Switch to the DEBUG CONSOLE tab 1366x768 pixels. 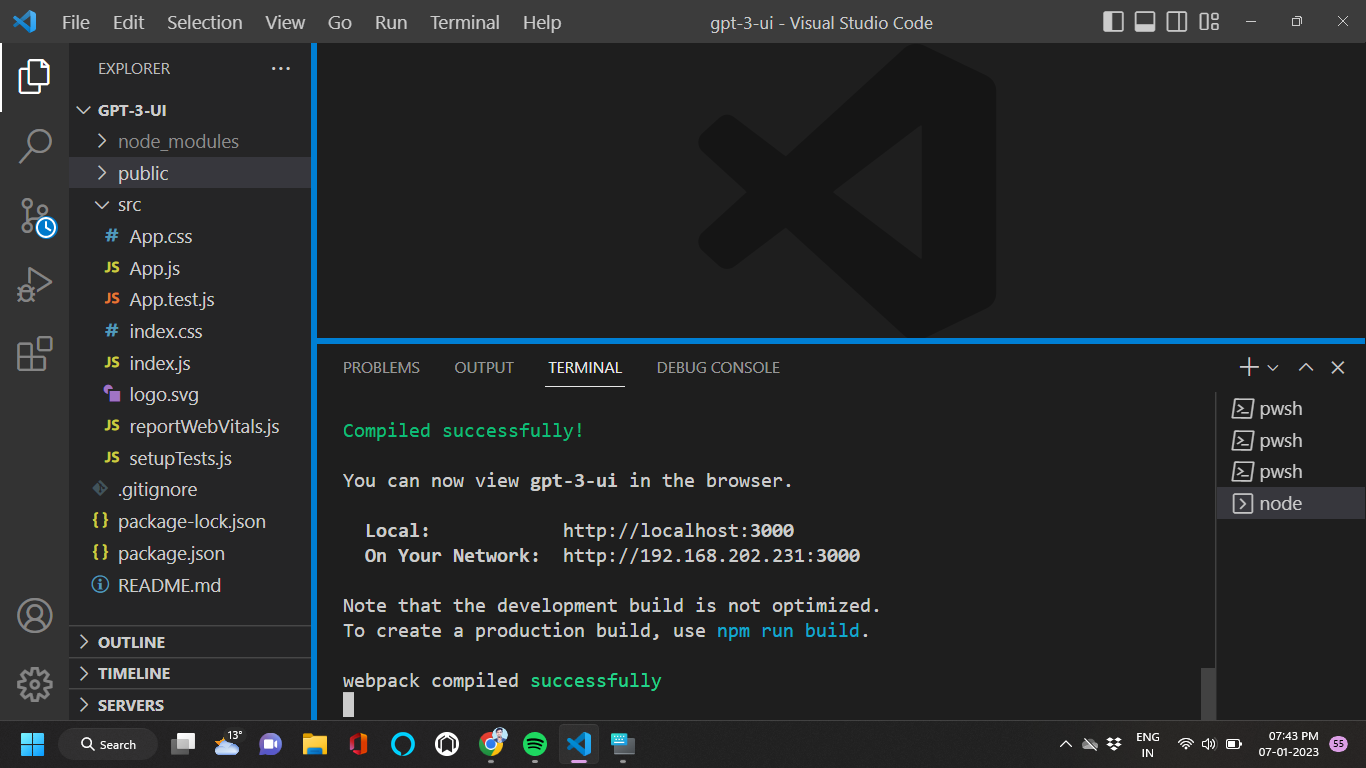(x=718, y=367)
